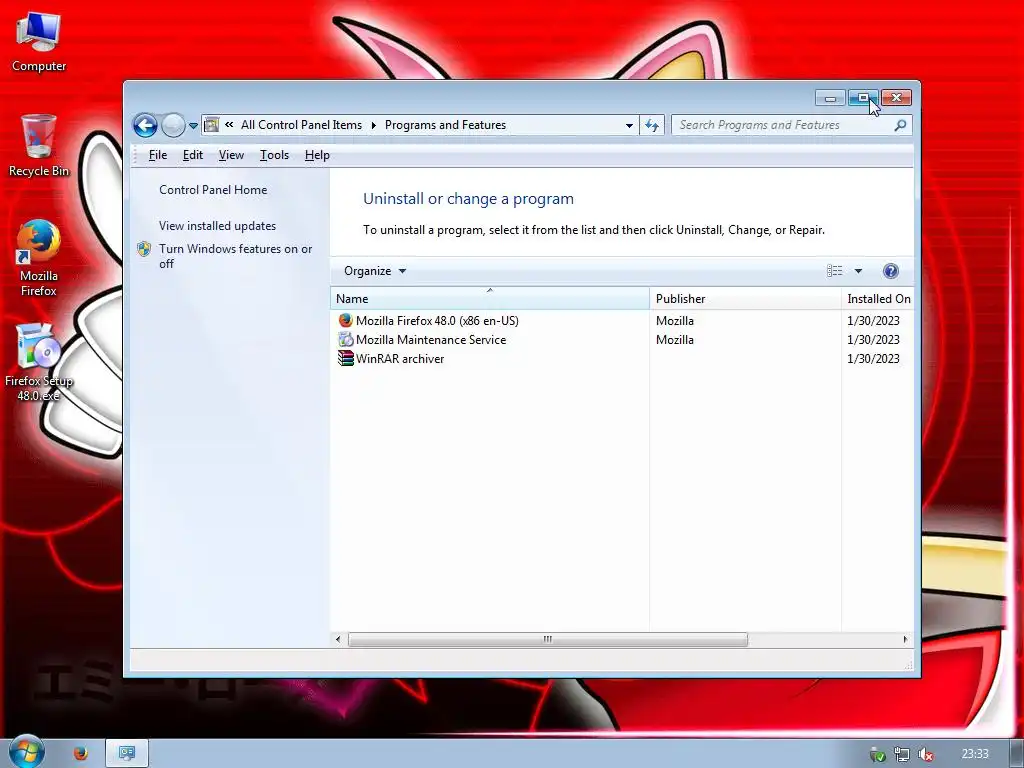The height and width of the screenshot is (768, 1024).
Task: Select Mozilla Firefox 48.0 (x86 en-US) entry
Action: (437, 321)
